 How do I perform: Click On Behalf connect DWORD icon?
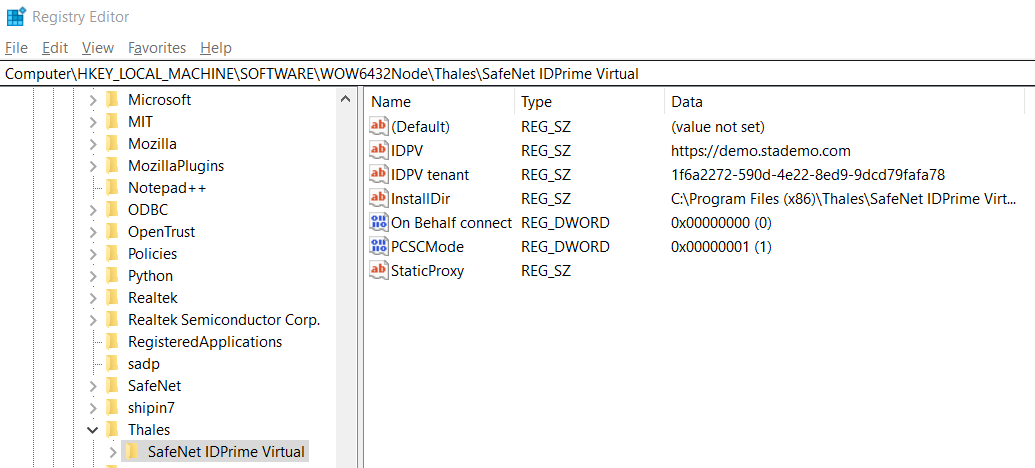pos(378,222)
